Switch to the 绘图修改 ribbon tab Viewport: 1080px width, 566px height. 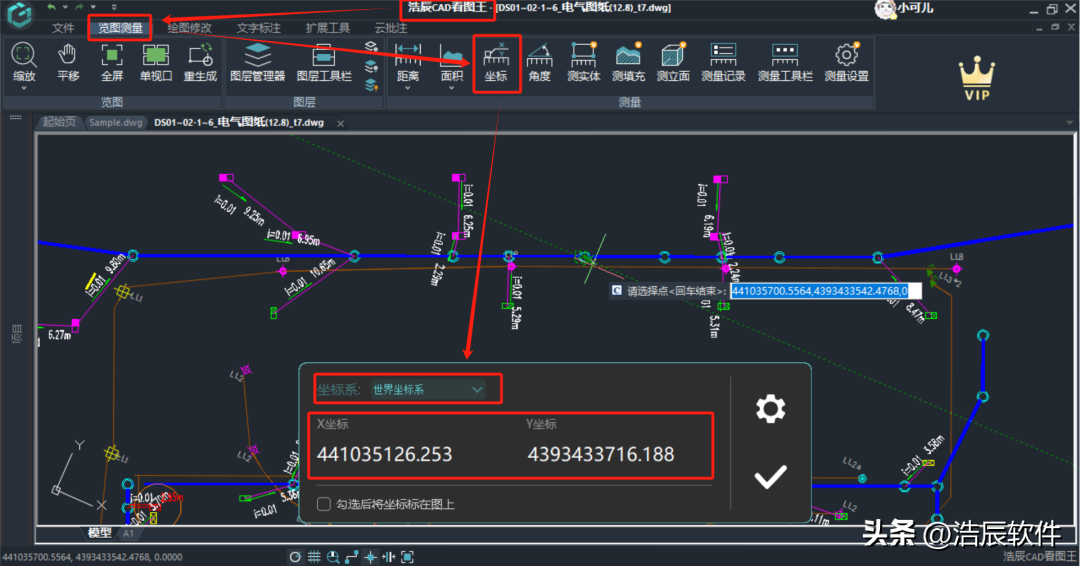189,28
